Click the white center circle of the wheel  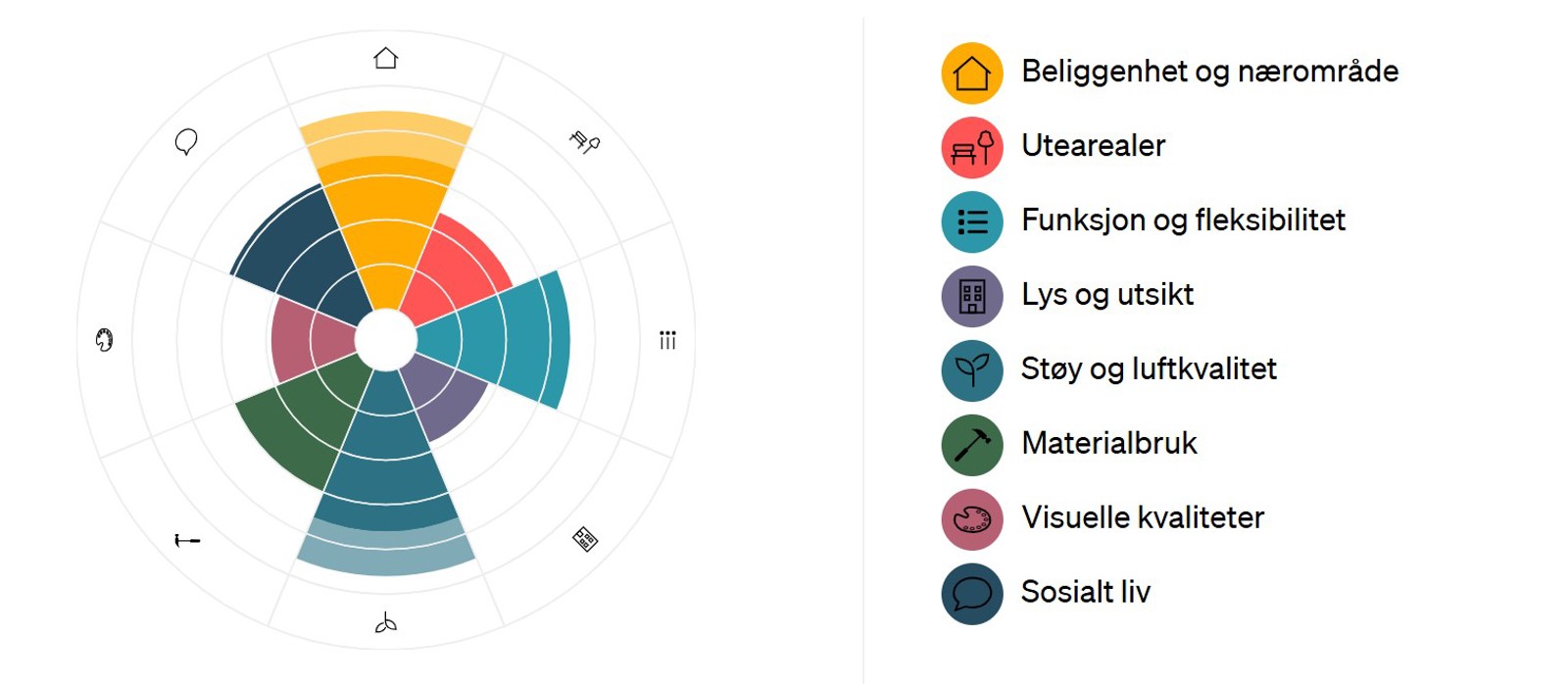tap(386, 340)
